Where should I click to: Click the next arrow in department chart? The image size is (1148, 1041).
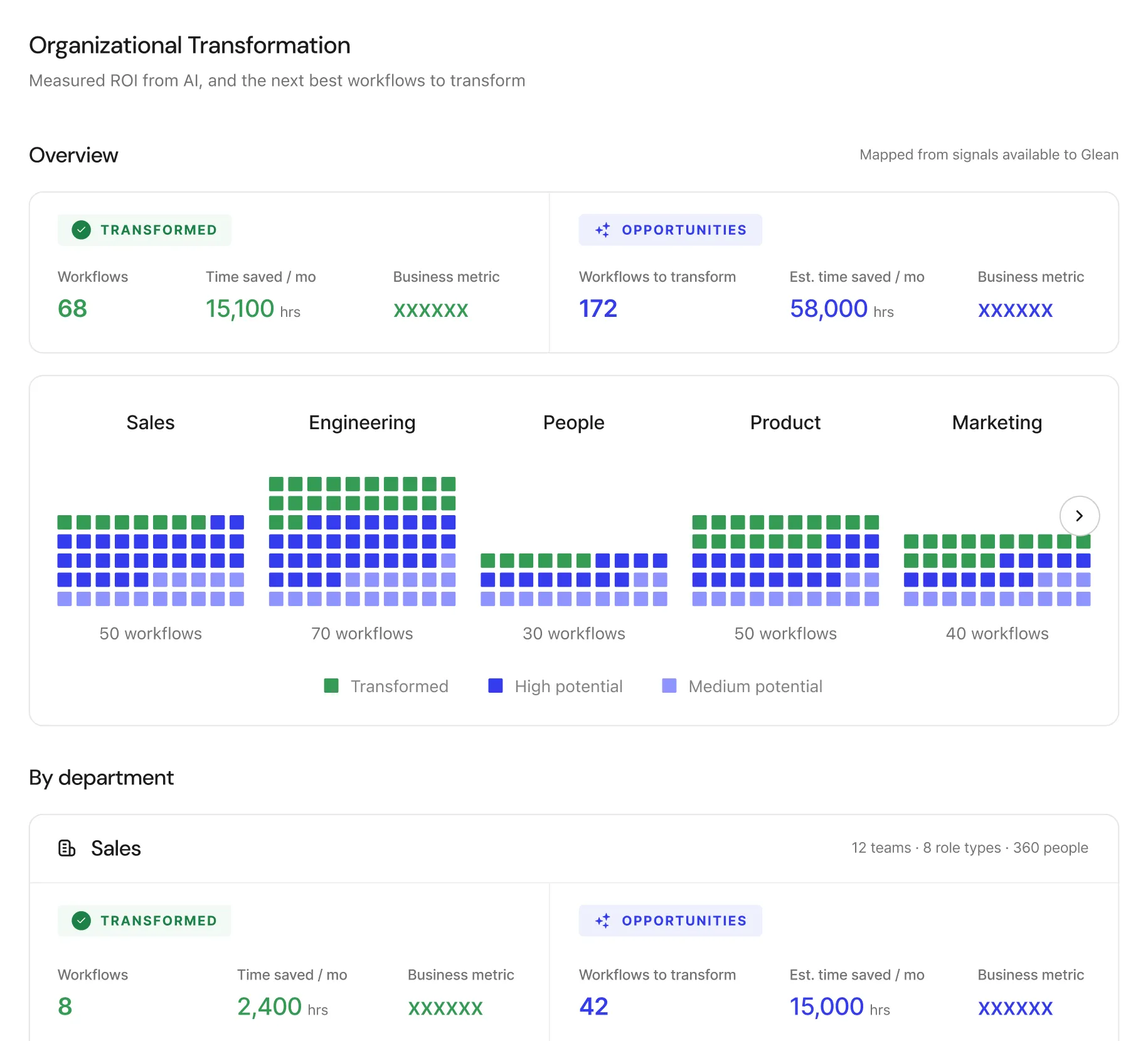tap(1079, 516)
